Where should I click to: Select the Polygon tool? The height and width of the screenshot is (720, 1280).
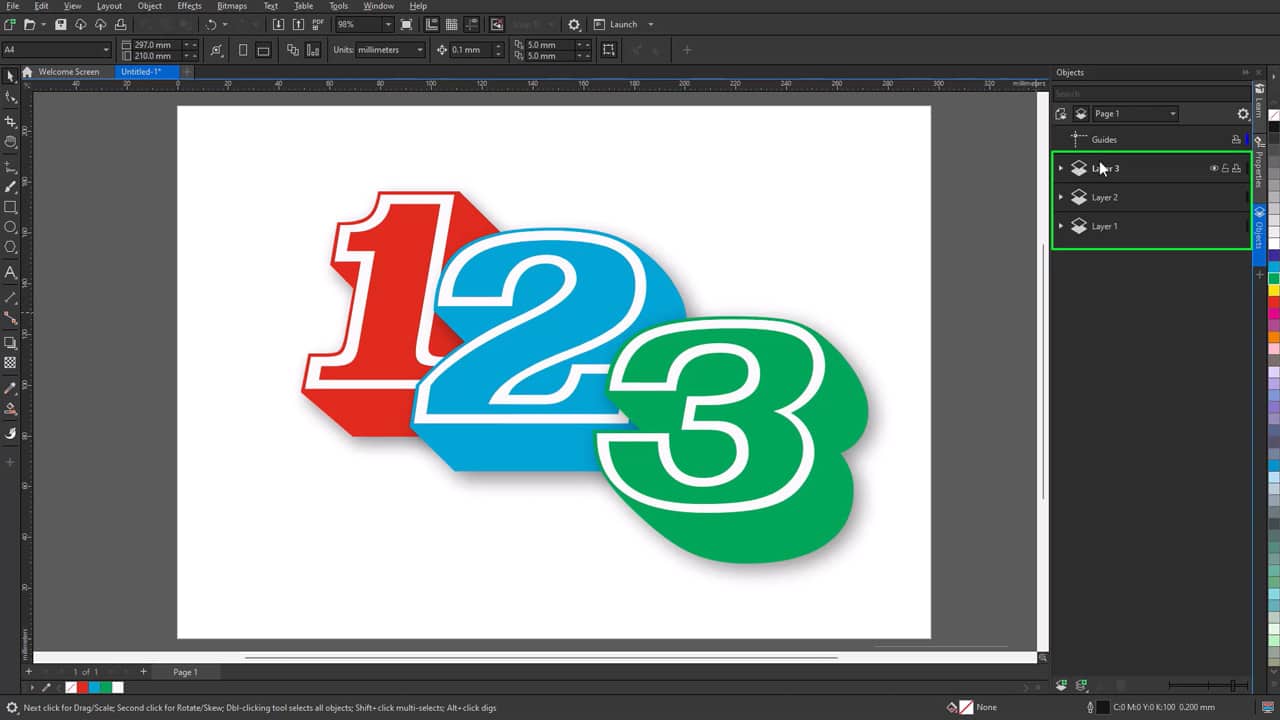(x=11, y=247)
